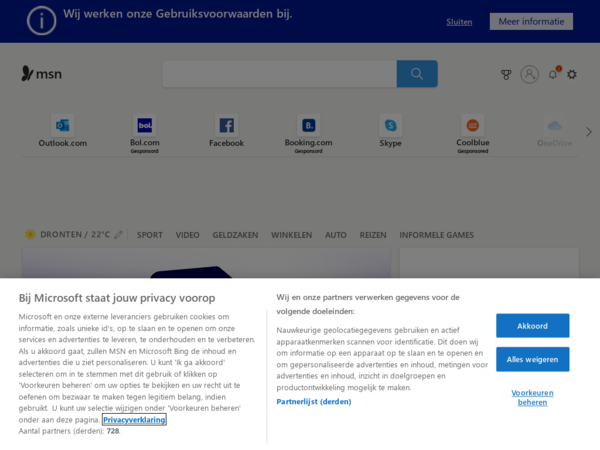Click the 'Wij werken onze Gebruiksvoorwaarden bij.' text

pyautogui.click(x=178, y=14)
